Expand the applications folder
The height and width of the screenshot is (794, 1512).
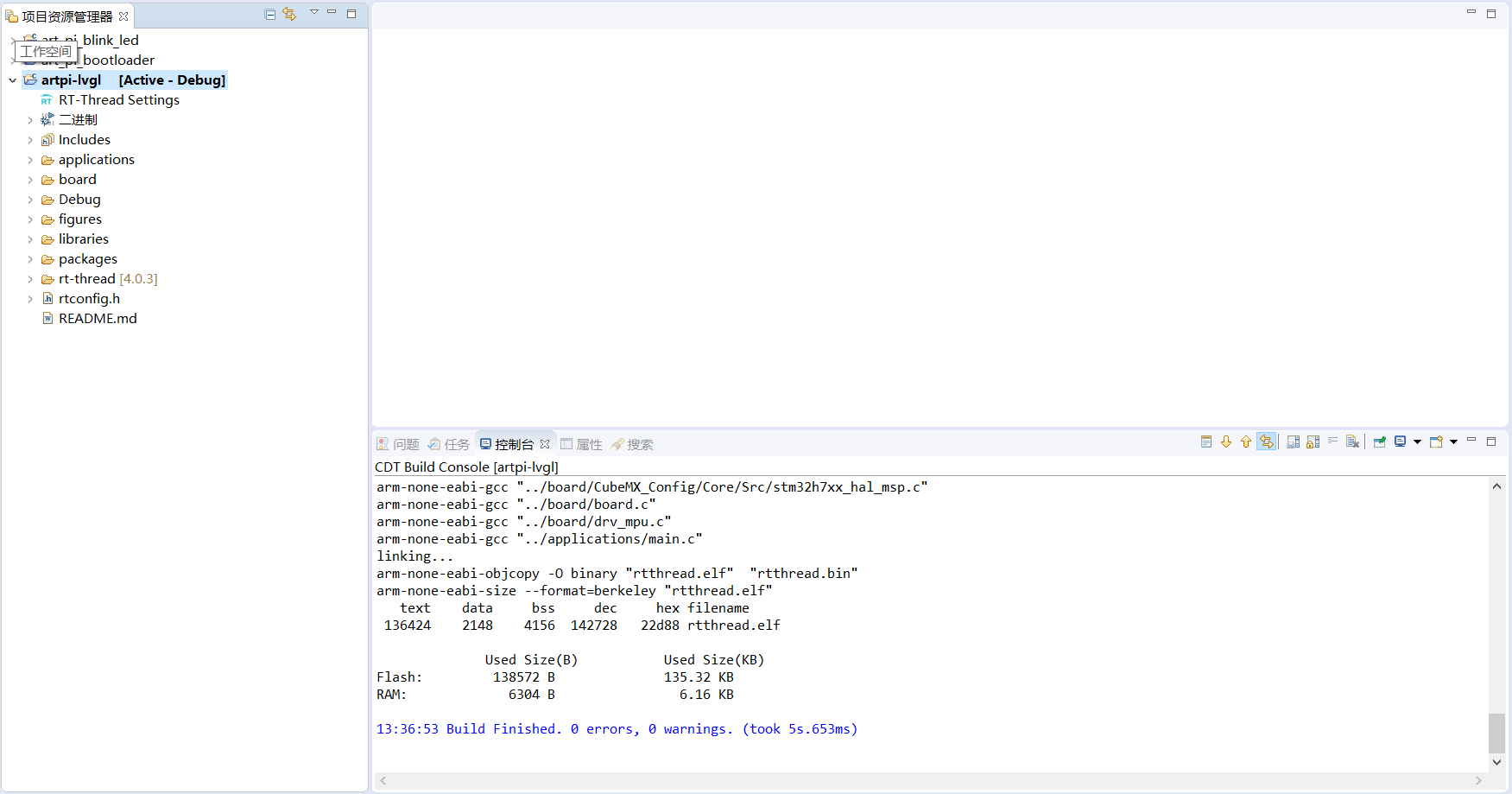30,160
